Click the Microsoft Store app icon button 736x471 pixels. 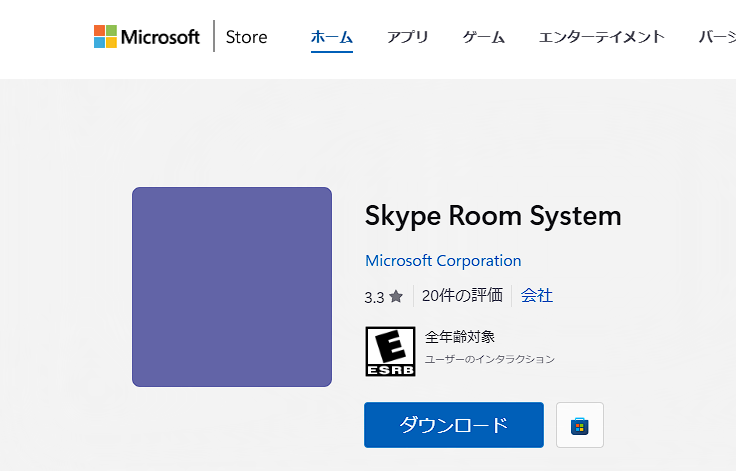point(580,426)
